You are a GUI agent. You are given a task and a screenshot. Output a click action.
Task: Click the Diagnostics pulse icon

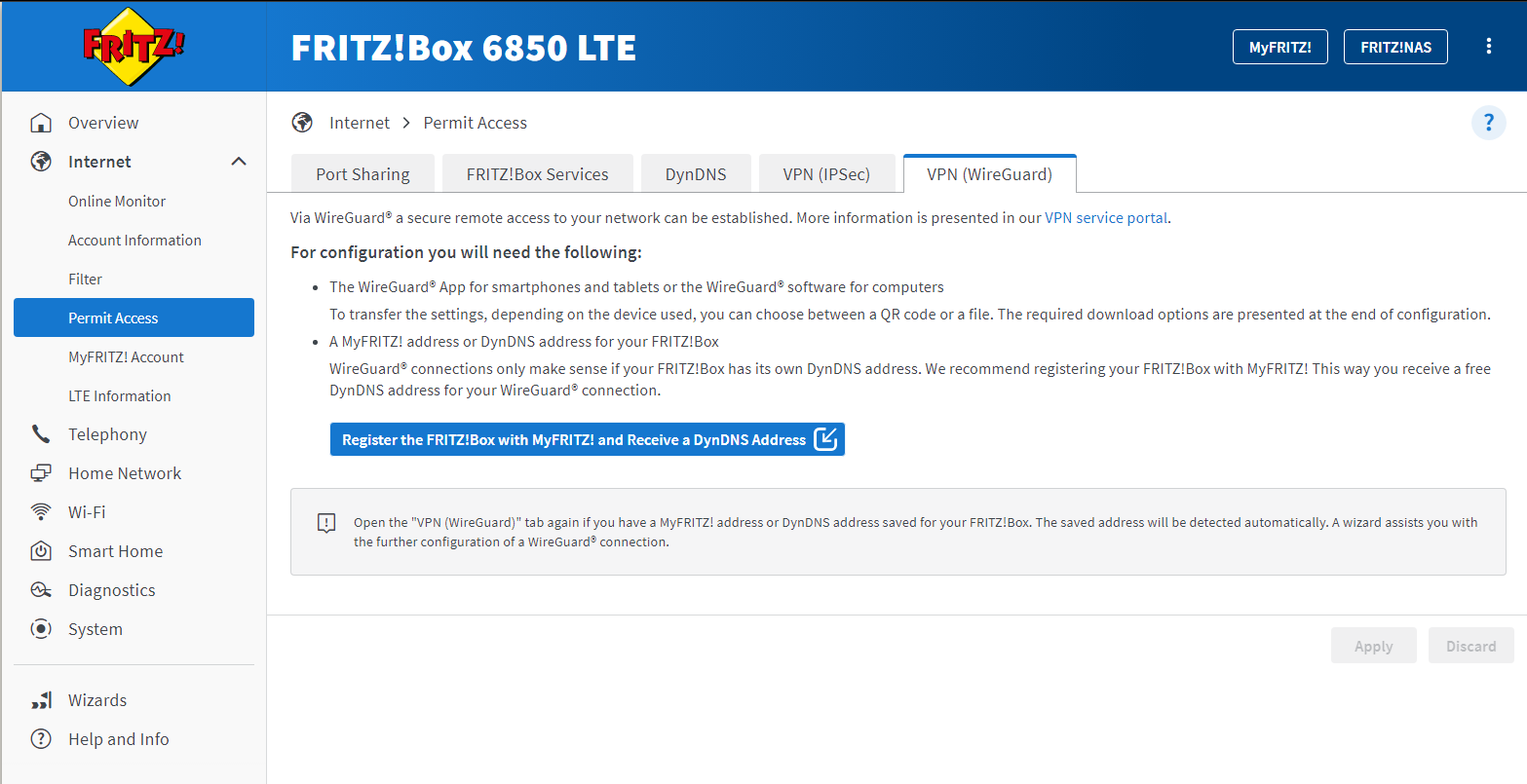point(41,590)
